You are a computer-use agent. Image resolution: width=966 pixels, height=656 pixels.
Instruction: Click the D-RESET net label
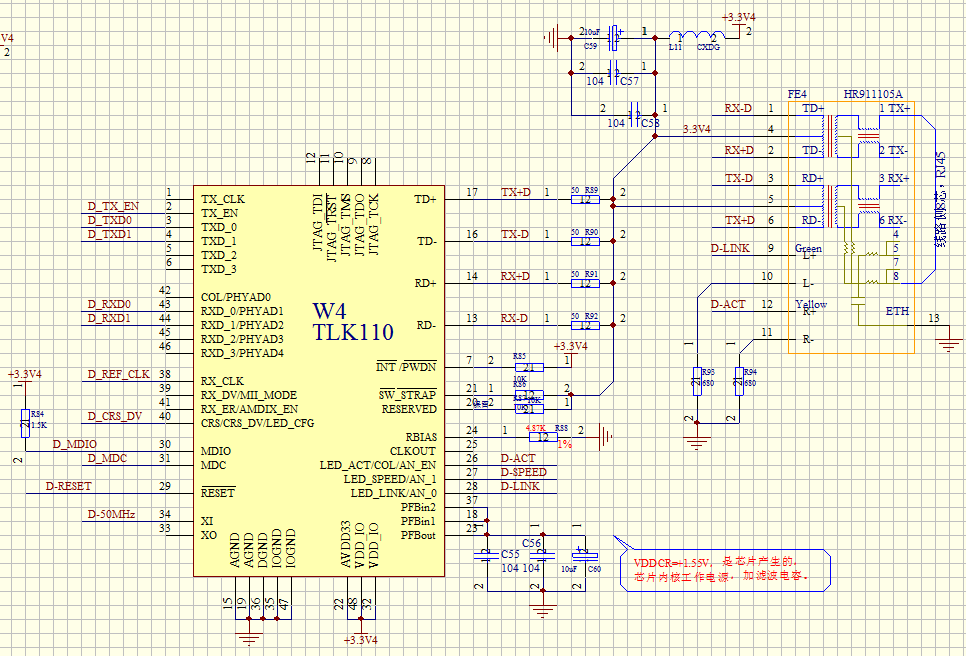(x=68, y=486)
